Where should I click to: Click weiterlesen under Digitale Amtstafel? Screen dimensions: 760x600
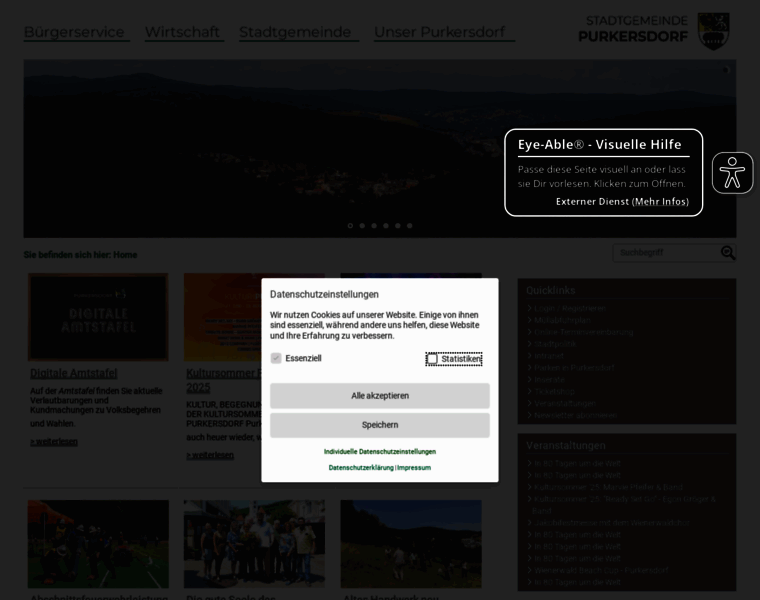[x=54, y=442]
